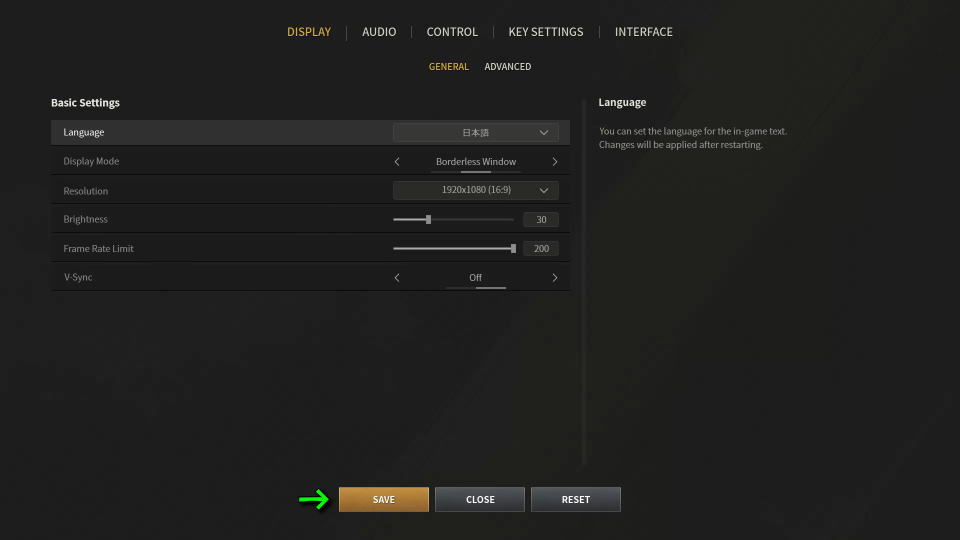960x540 pixels.
Task: Go to the Key Settings tab
Action: pos(546,32)
